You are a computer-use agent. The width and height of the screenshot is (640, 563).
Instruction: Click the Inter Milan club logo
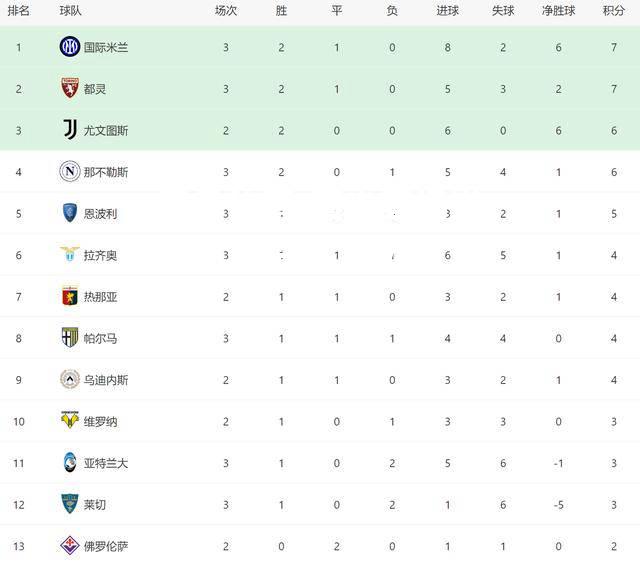[x=70, y=47]
